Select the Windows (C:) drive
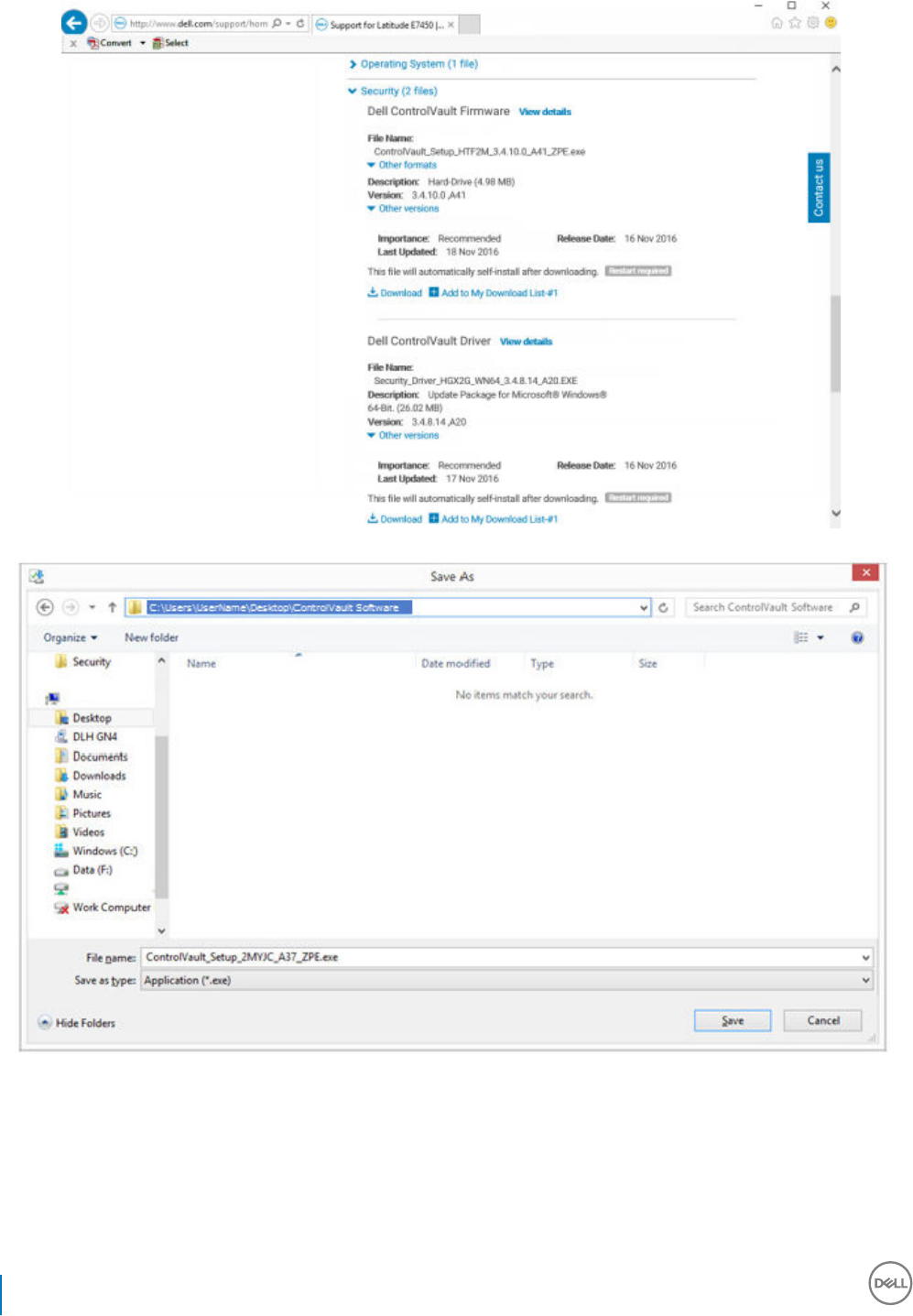Screen dimensions: 913x1316 pyautogui.click(x=96, y=851)
